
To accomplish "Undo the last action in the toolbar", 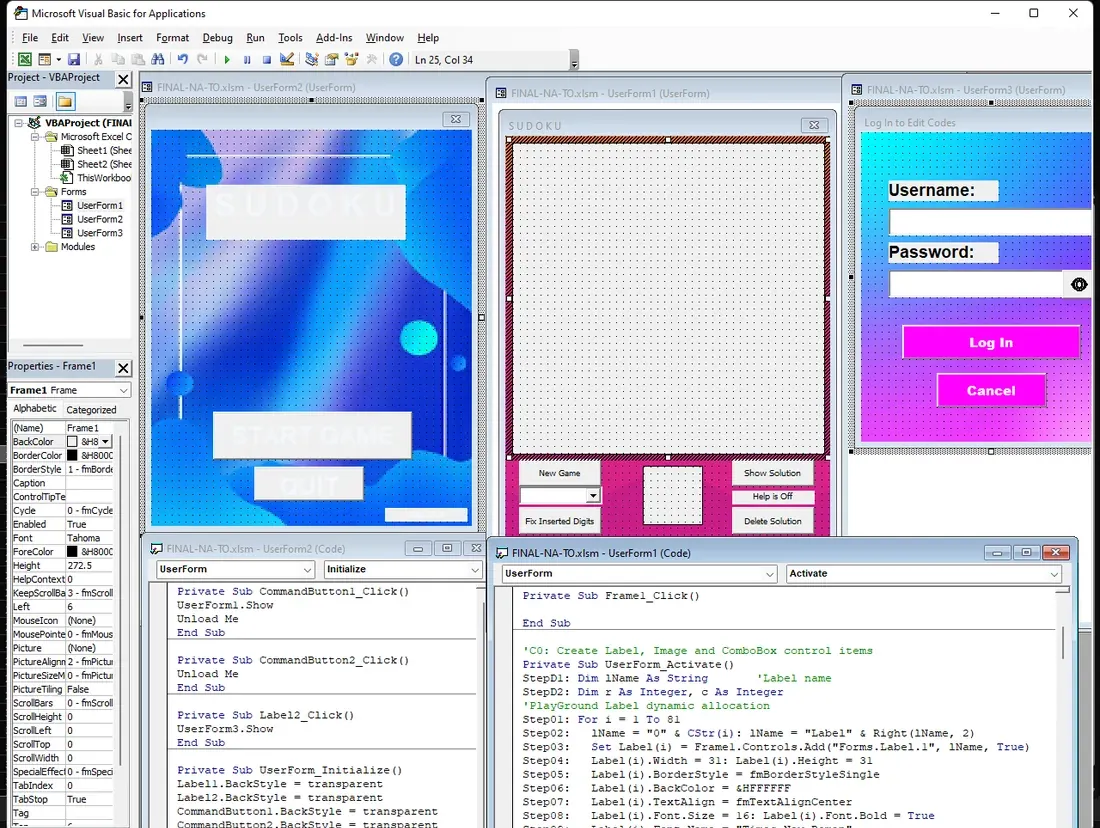I will [x=182, y=60].
